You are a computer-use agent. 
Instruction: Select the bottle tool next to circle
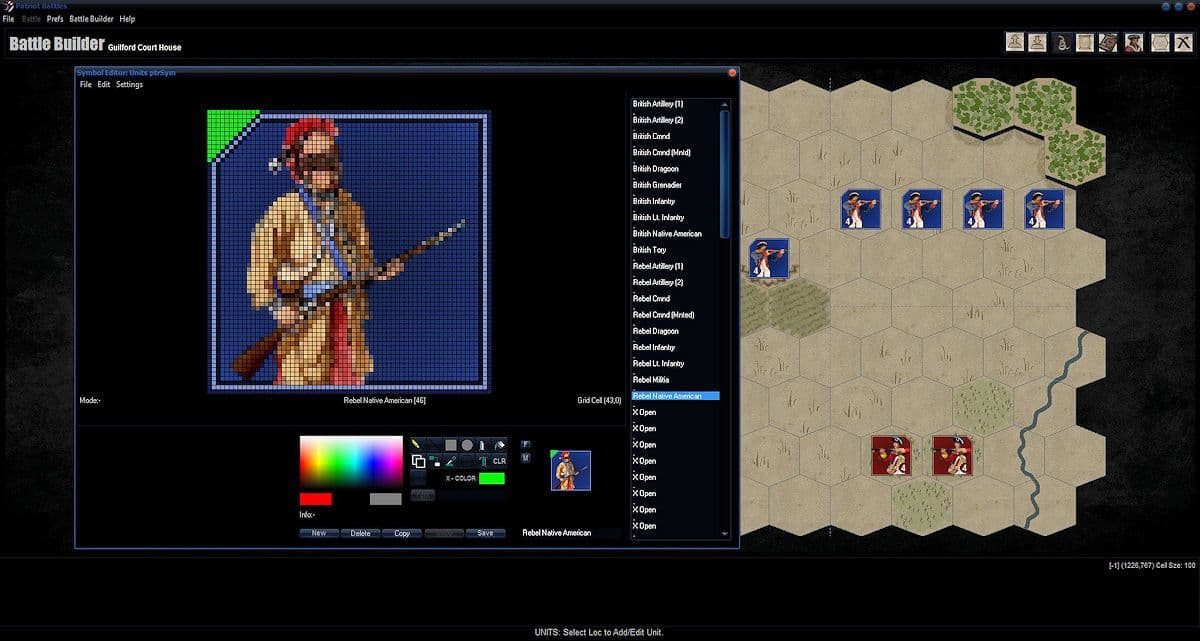(482, 445)
